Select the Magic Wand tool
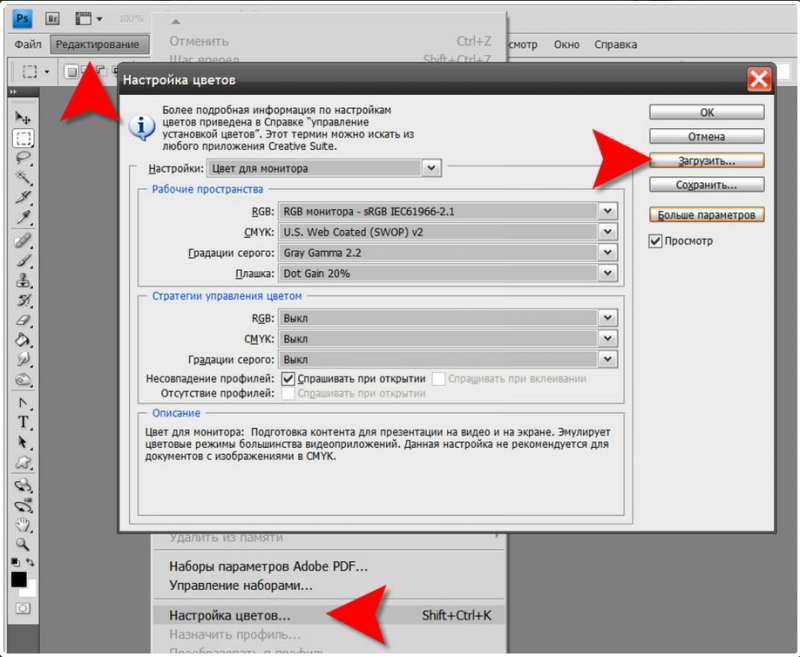800x657 pixels. (x=22, y=178)
